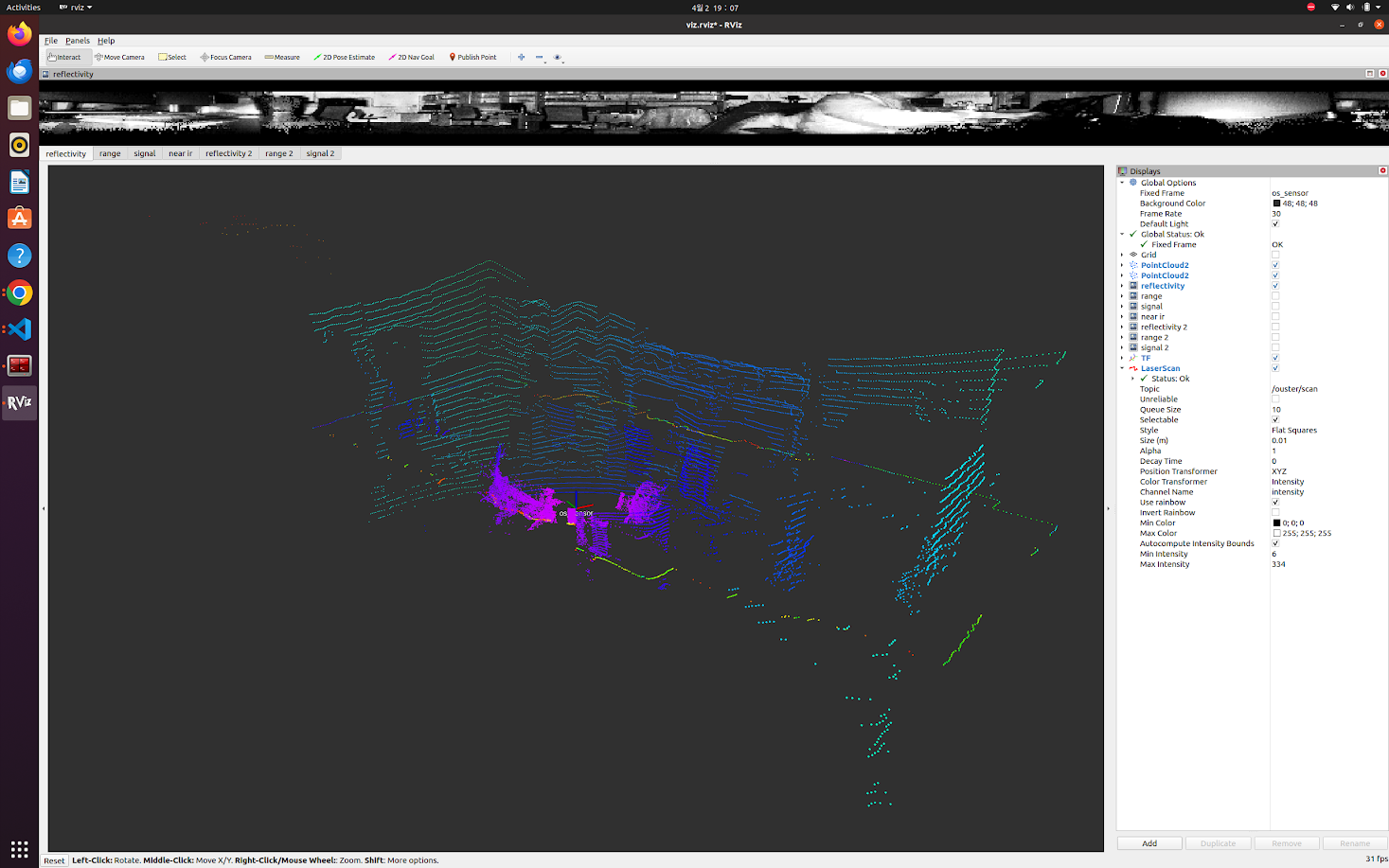Open the Help menu

pos(106,41)
